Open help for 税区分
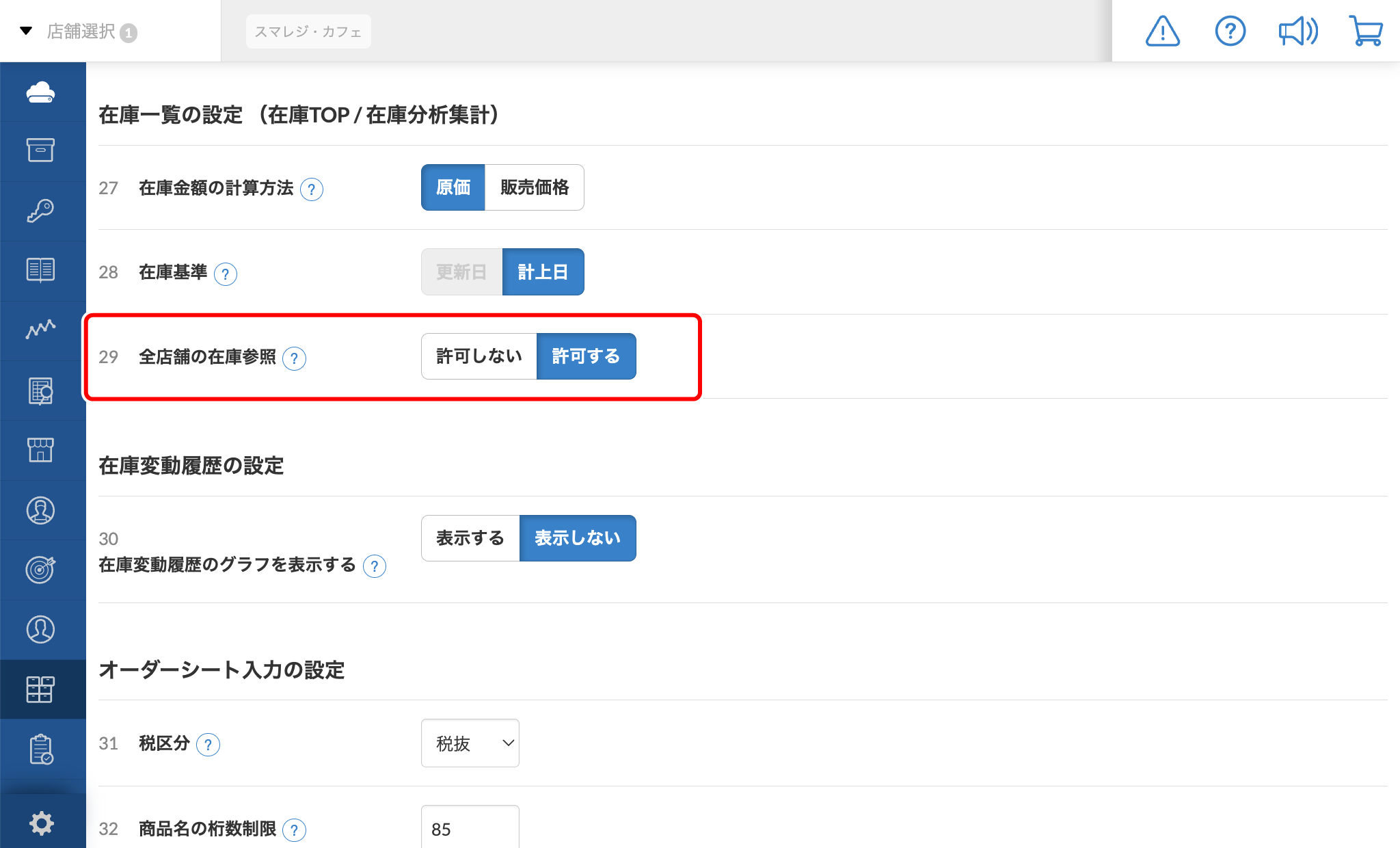Image resolution: width=1400 pixels, height=848 pixels. pos(208,745)
